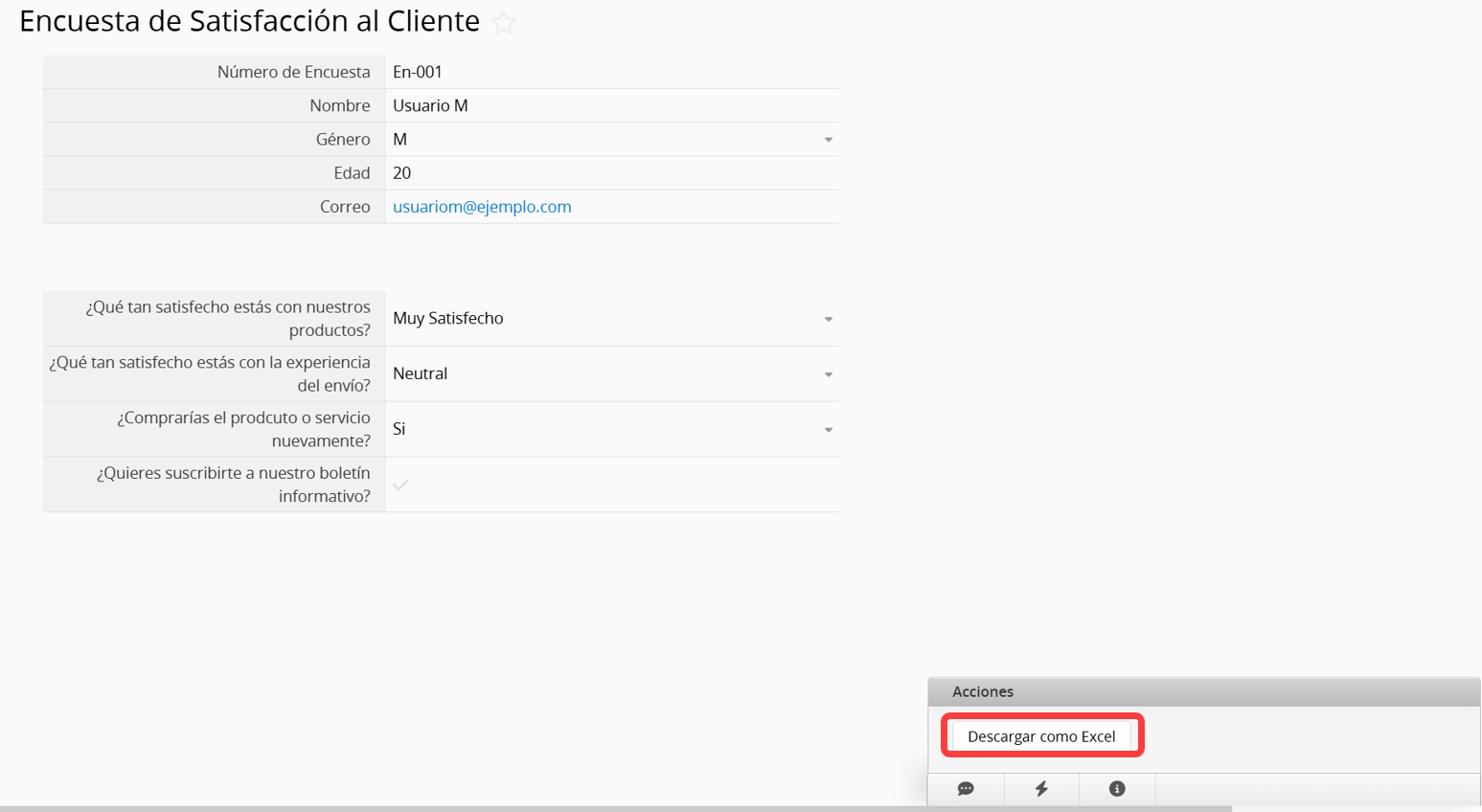
Task: Open the usuariom@ejemplo.com email link
Action: (x=482, y=207)
